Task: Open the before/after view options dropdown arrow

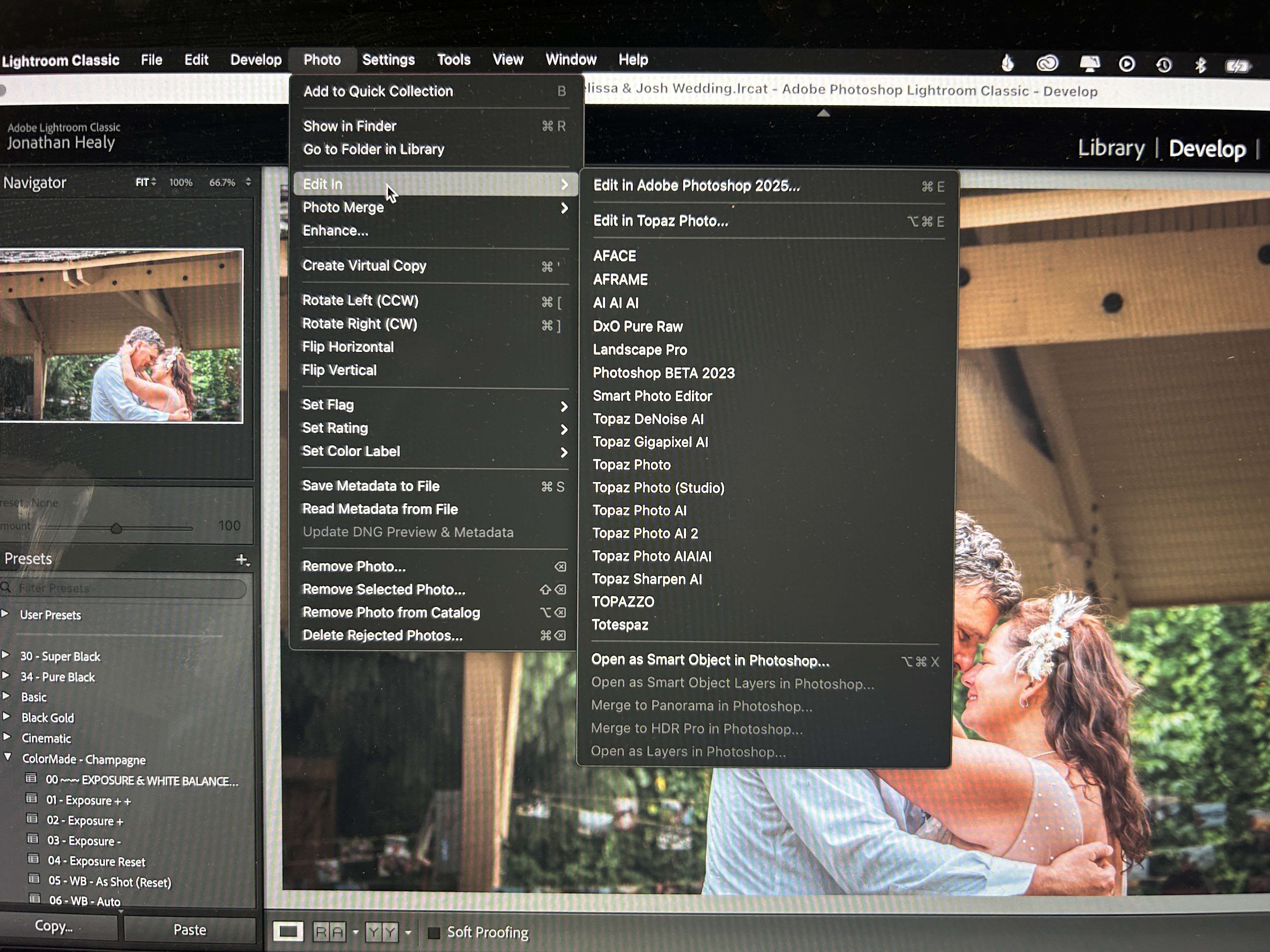Action: [x=408, y=932]
